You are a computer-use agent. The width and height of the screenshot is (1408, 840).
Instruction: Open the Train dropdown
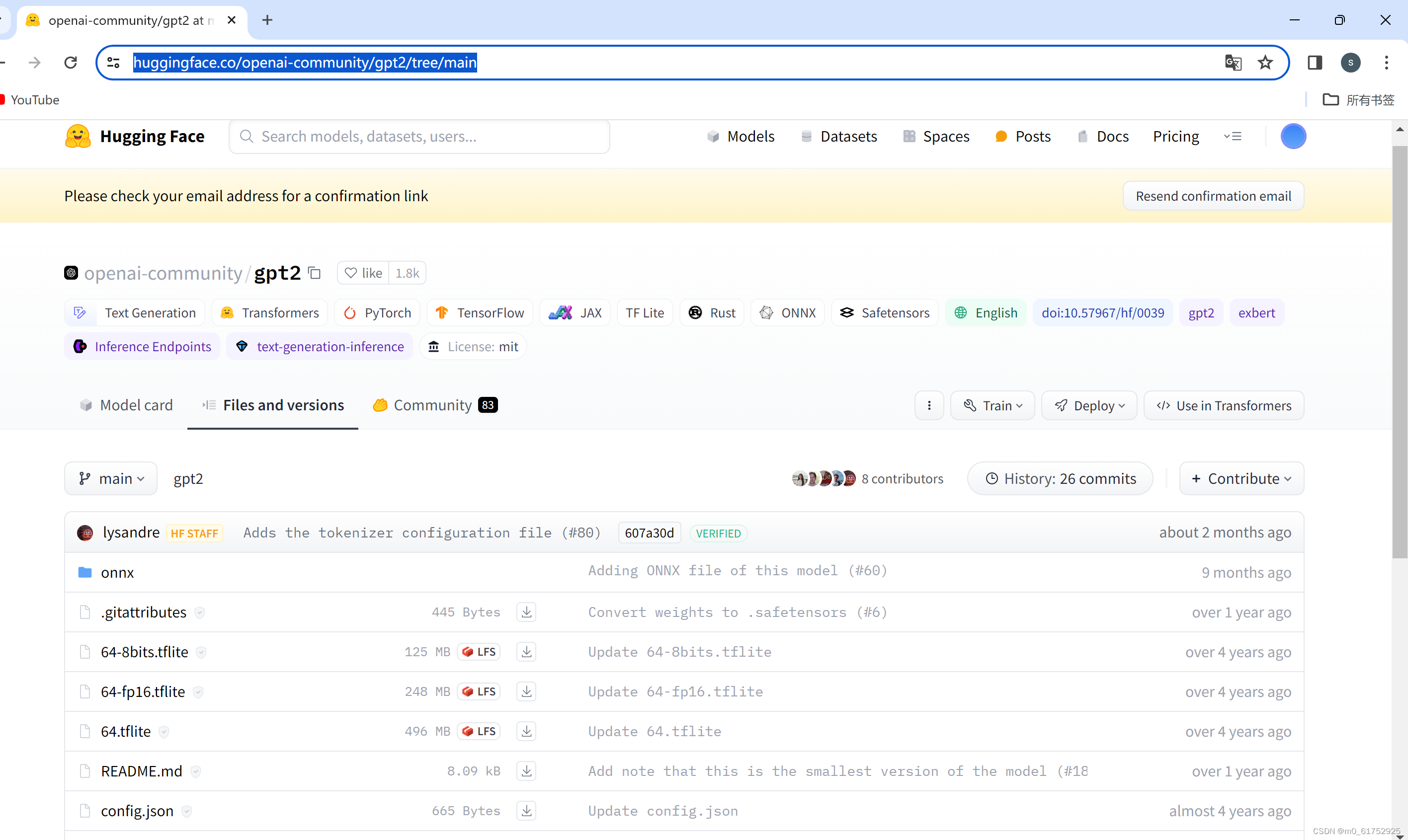(x=993, y=405)
